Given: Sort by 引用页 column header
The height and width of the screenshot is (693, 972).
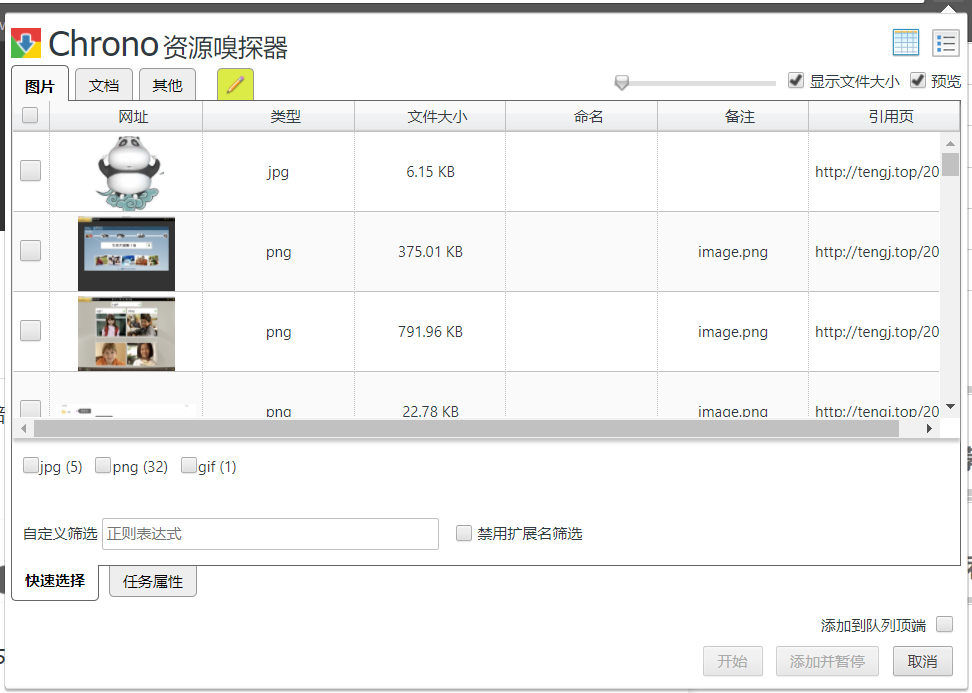Looking at the screenshot, I should pyautogui.click(x=885, y=117).
